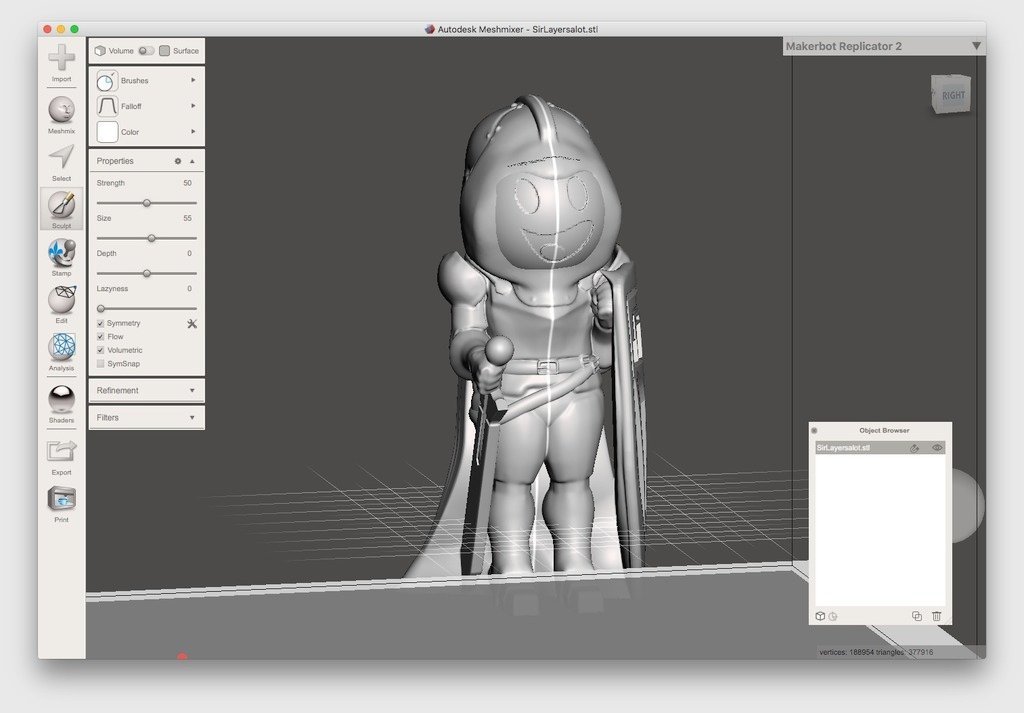Activate the Select tool
This screenshot has width=1024, height=713.
pos(61,158)
